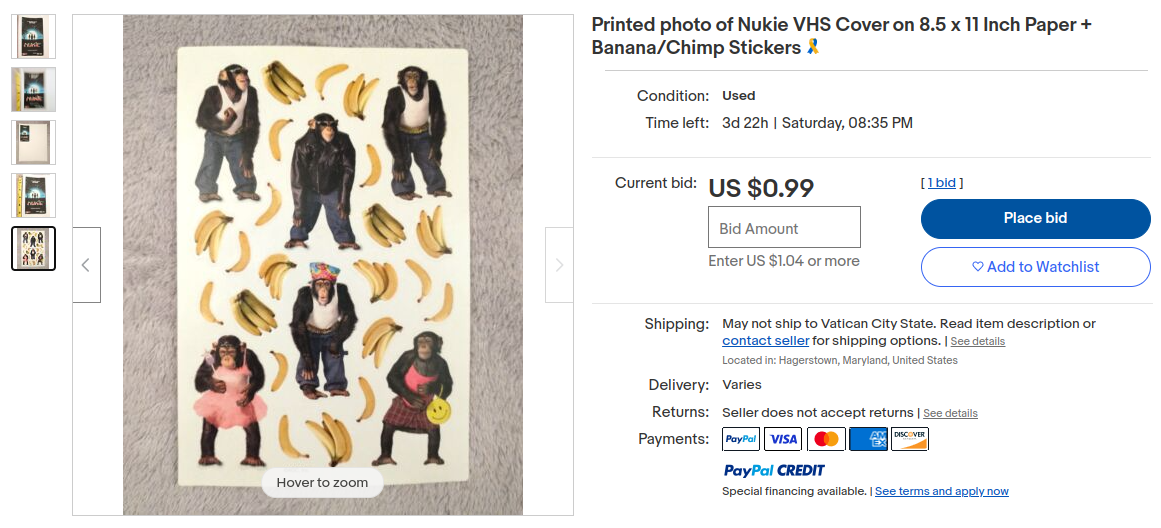Add item to Watchlist
Viewport: 1161px width, 528px height.
tap(1035, 267)
